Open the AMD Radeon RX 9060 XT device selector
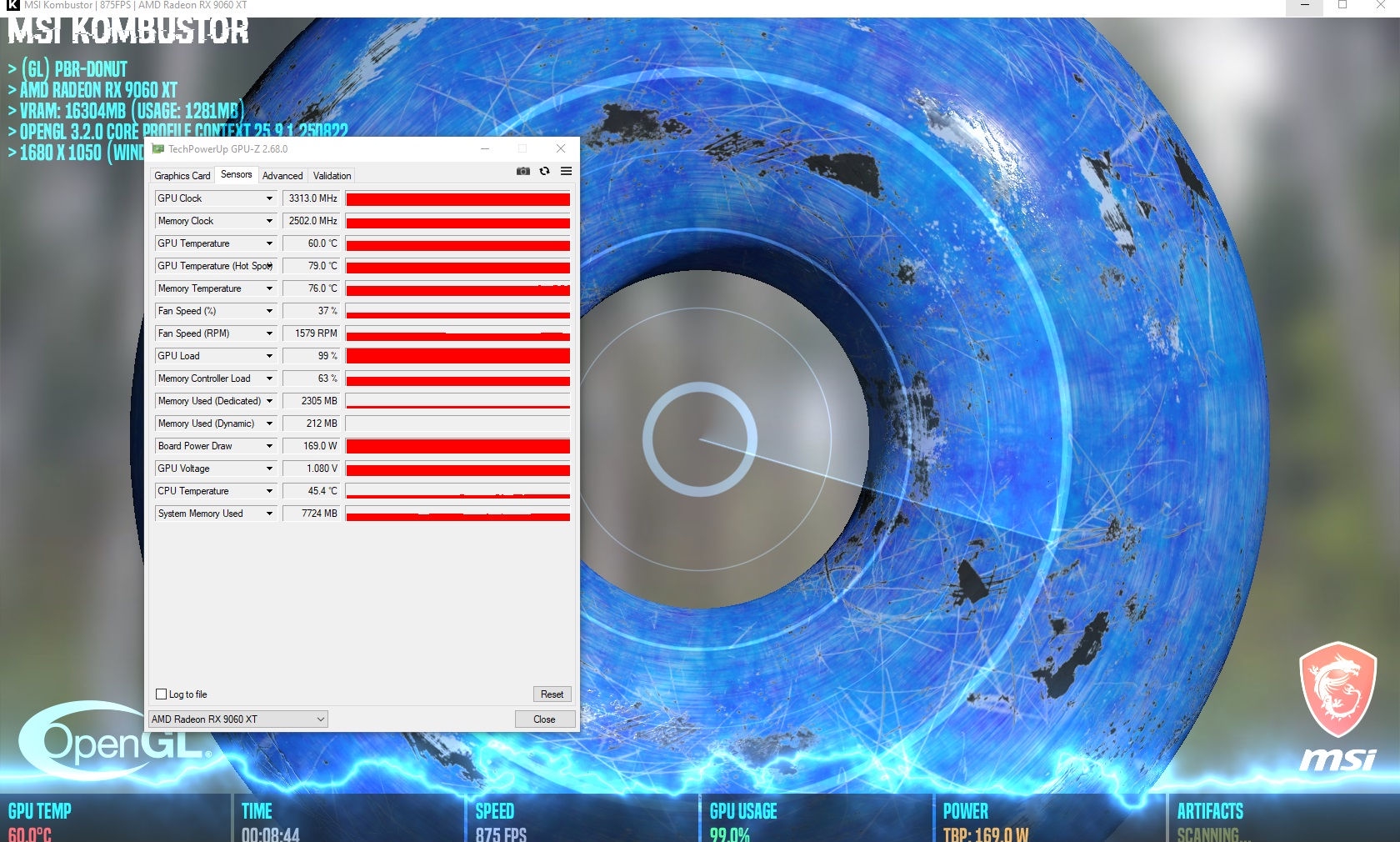Image resolution: width=1400 pixels, height=842 pixels. click(238, 719)
